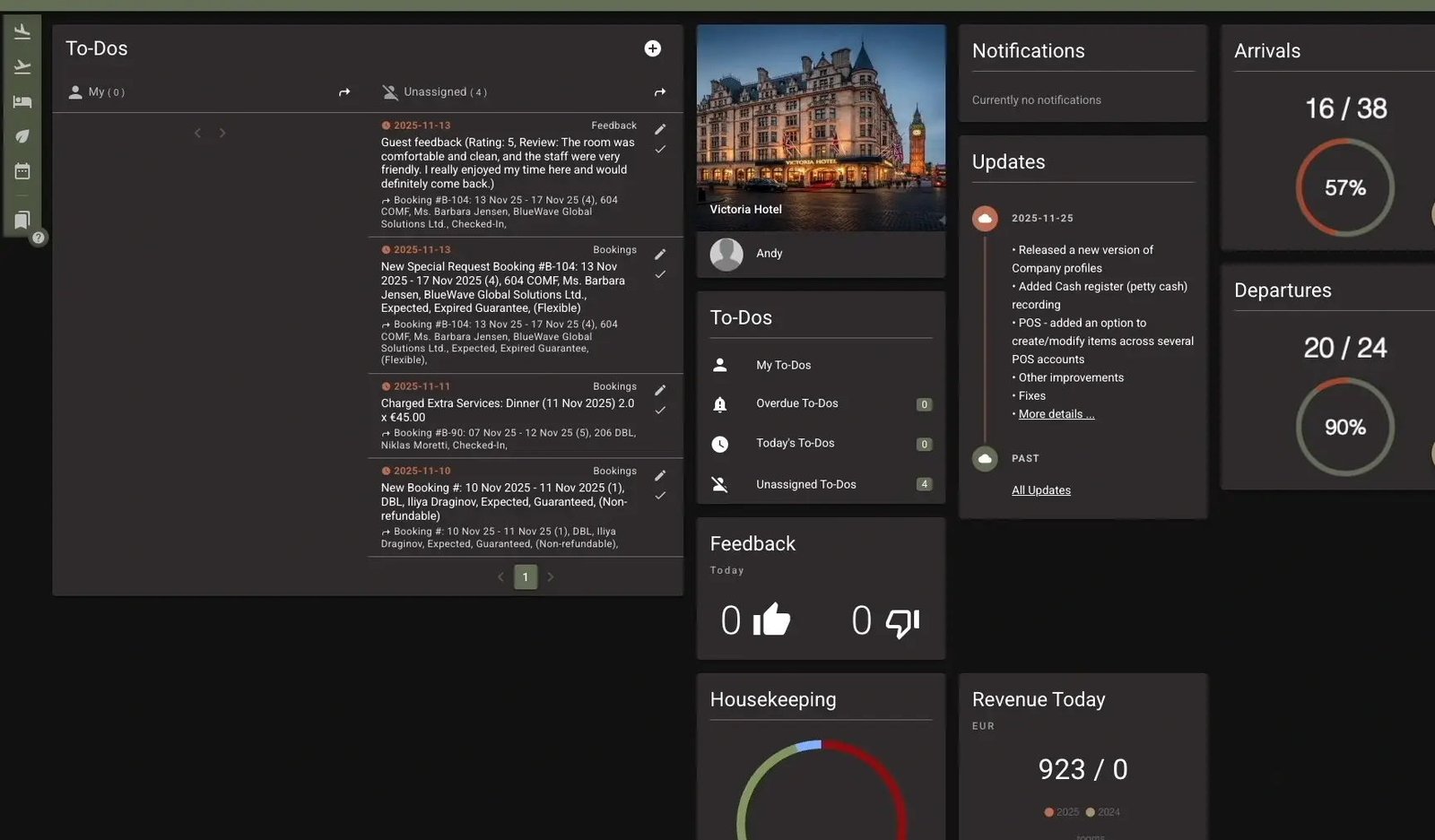Viewport: 1435px width, 840px height.
Task: Open Unassigned To-Dos entry
Action: [821, 484]
